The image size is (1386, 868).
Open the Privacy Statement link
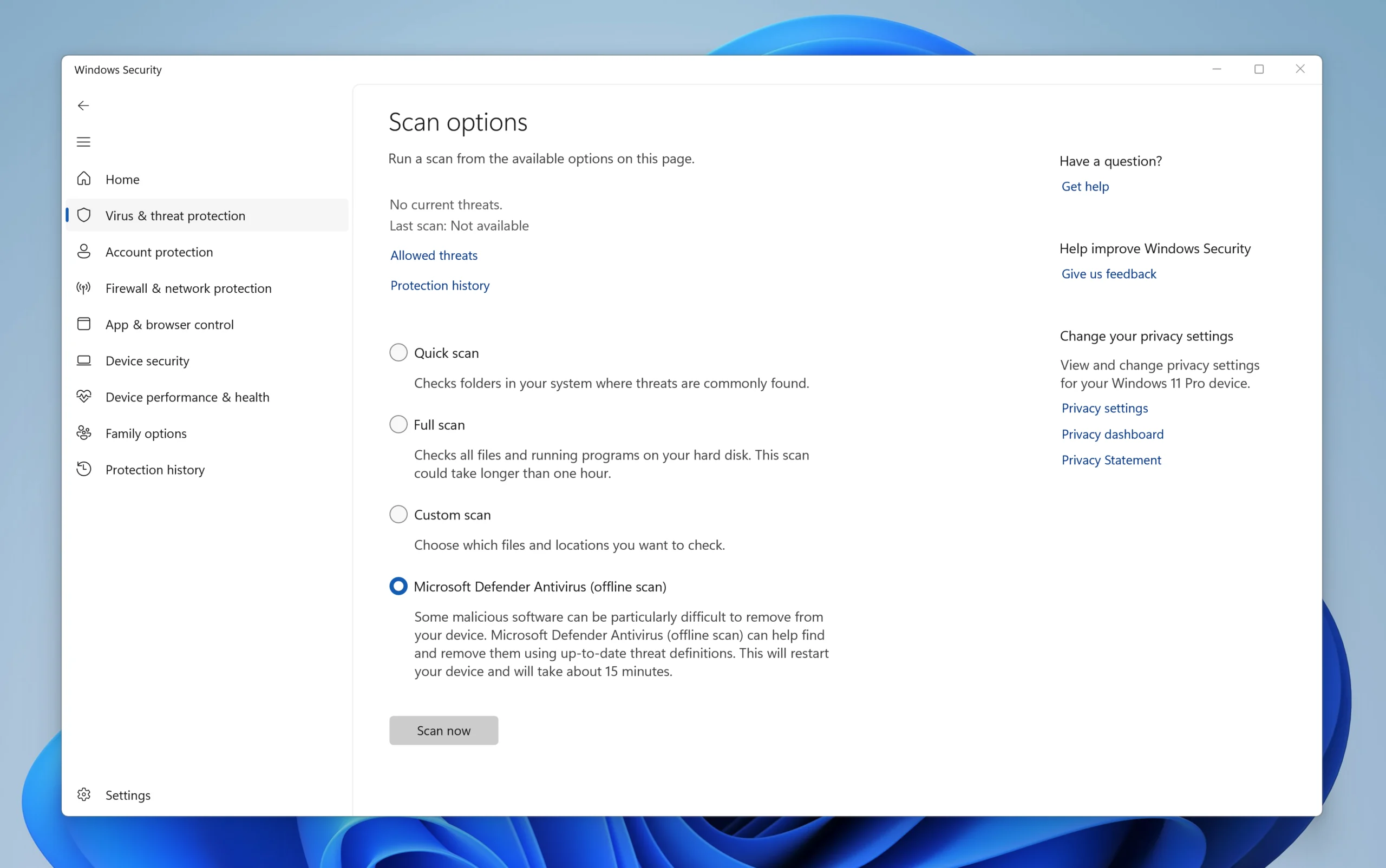point(1112,460)
